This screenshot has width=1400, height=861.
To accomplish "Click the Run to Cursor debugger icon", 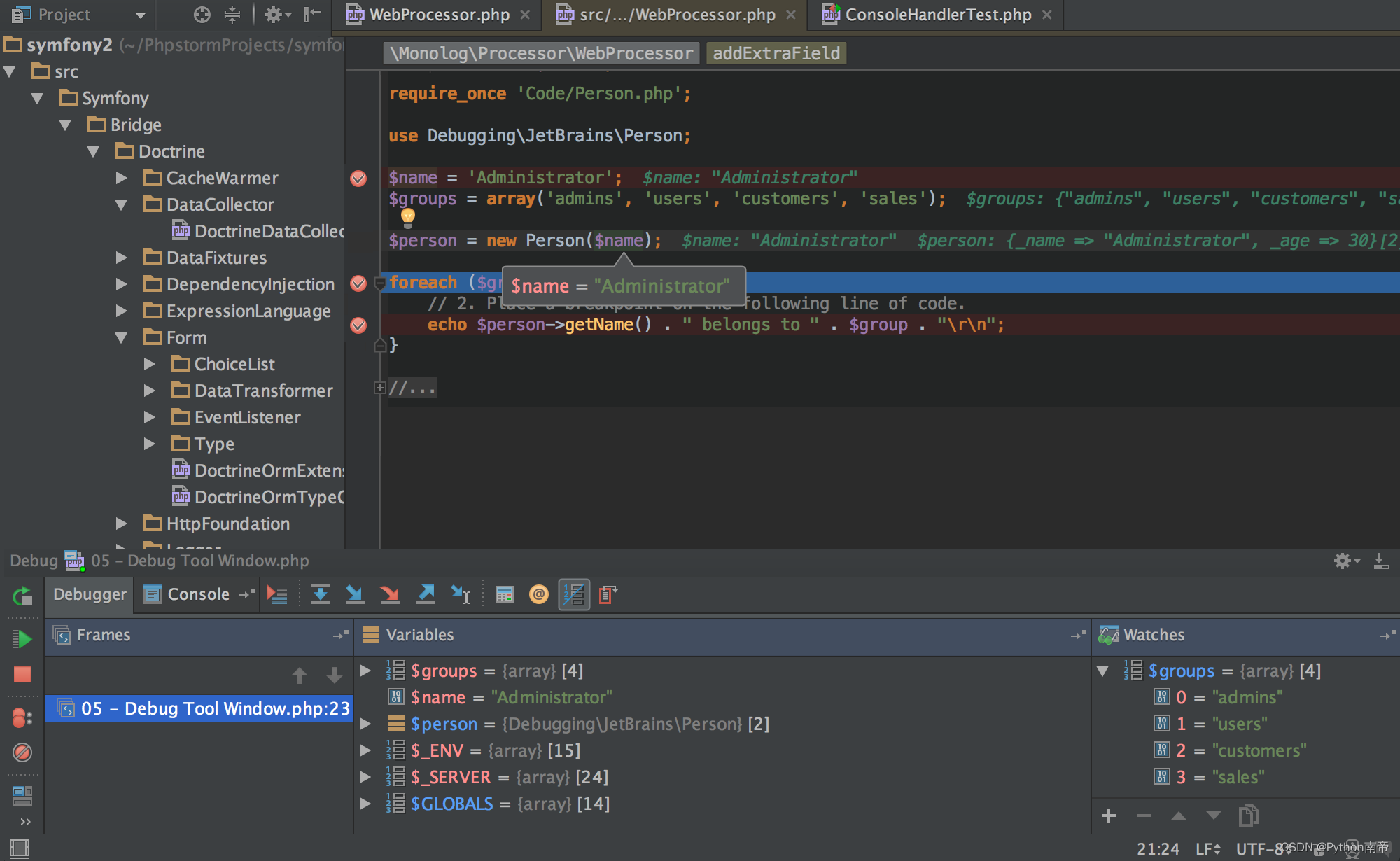I will point(462,593).
